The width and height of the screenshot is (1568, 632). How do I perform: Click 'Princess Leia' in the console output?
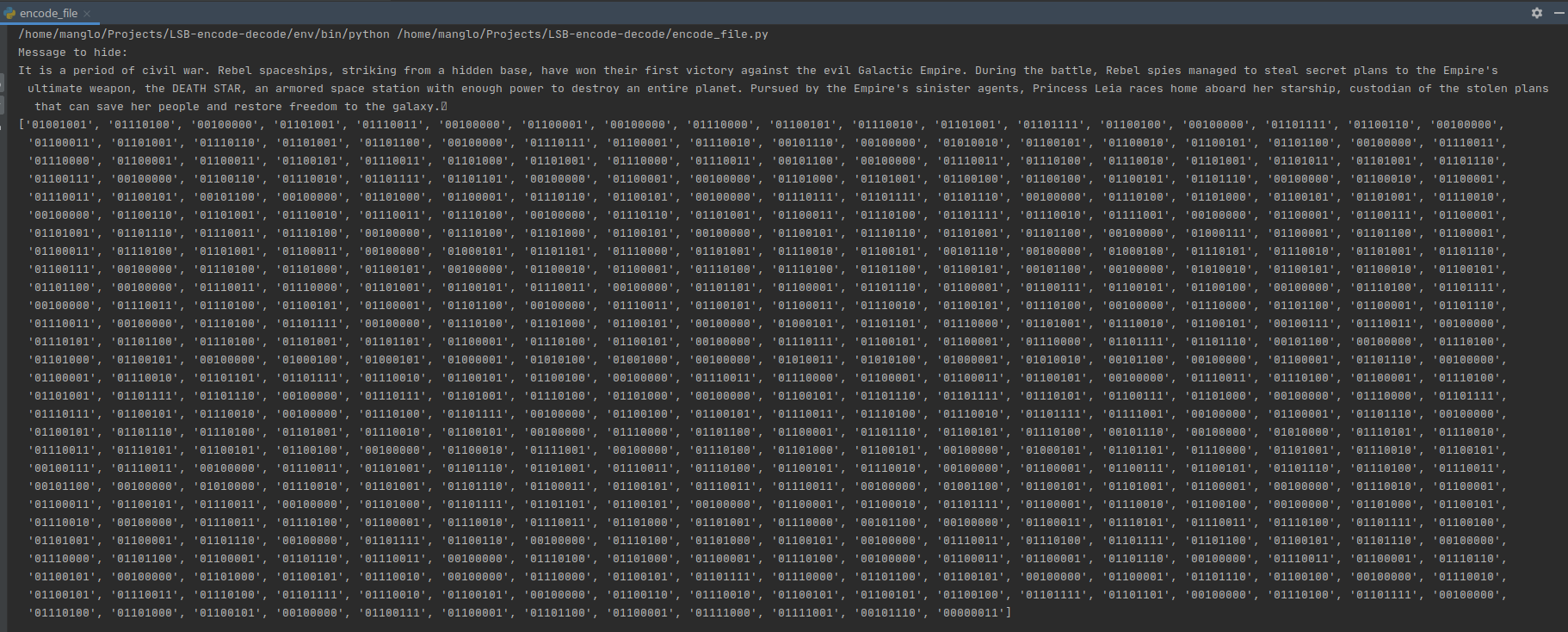point(1077,89)
